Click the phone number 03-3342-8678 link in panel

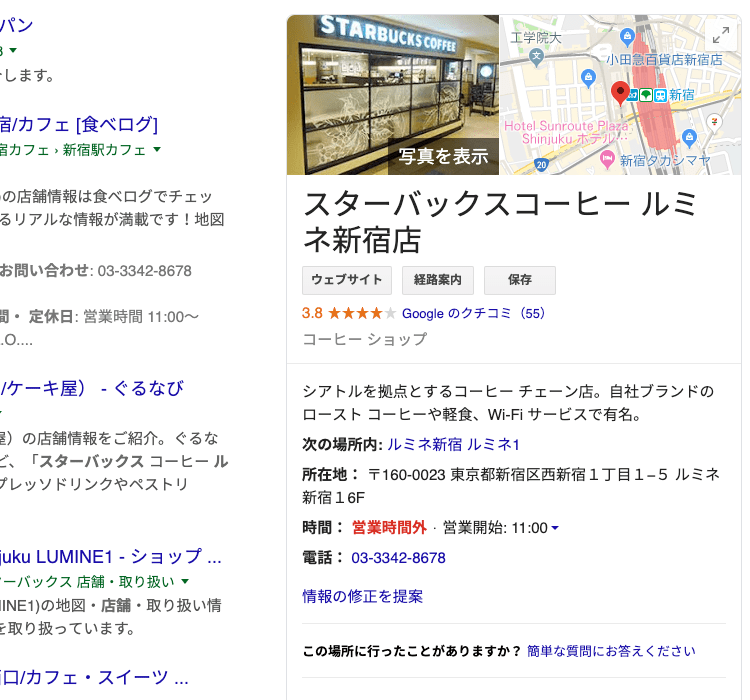tap(398, 558)
